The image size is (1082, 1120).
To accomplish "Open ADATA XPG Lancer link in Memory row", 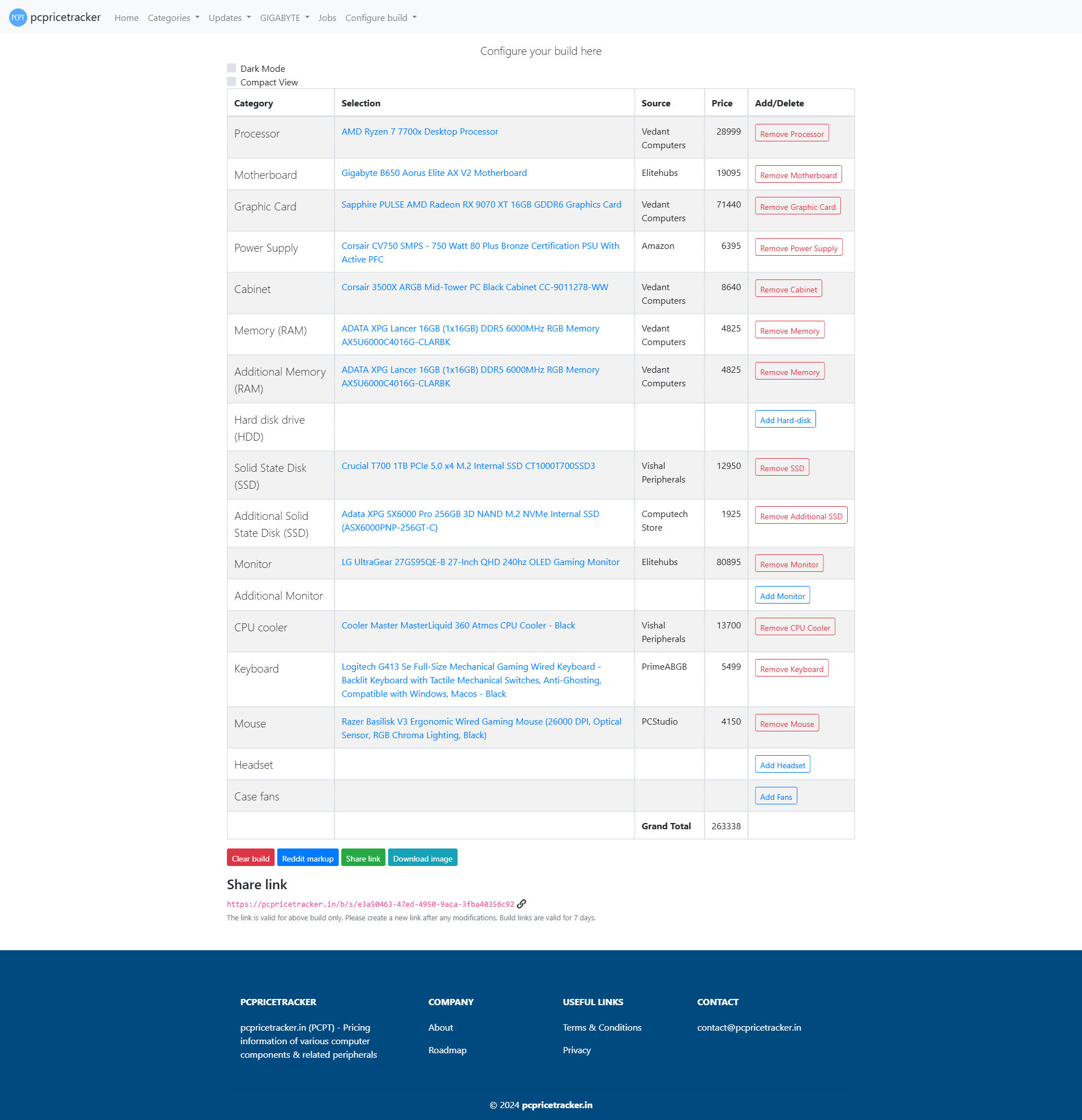I will (470, 335).
